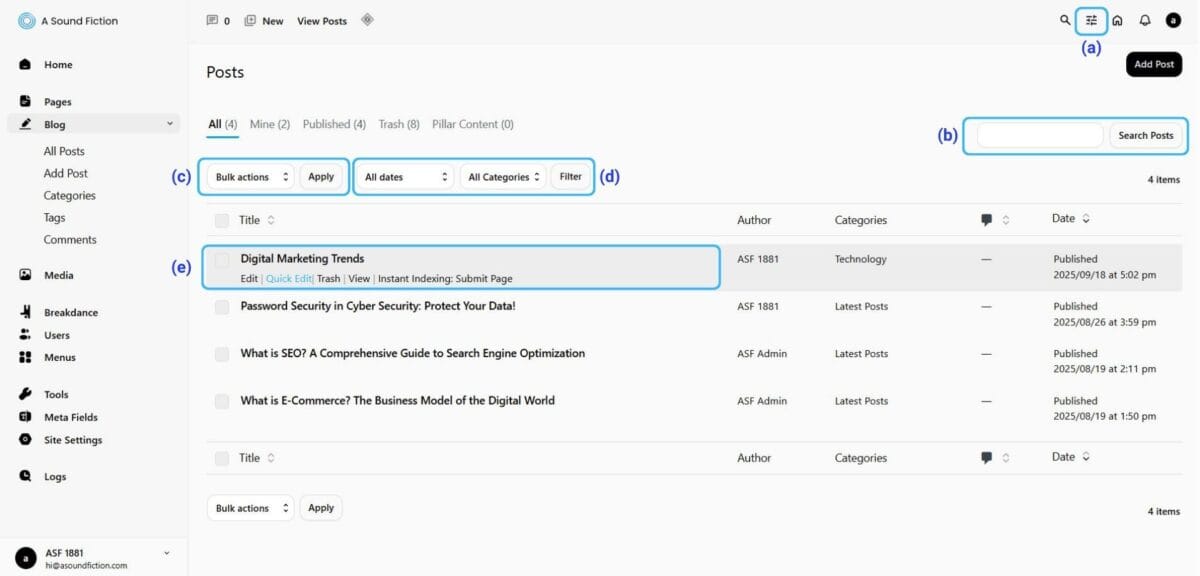Select the Digital Marketing Trends post checkbox
Viewport: 1200px width, 576px height.
[222, 260]
